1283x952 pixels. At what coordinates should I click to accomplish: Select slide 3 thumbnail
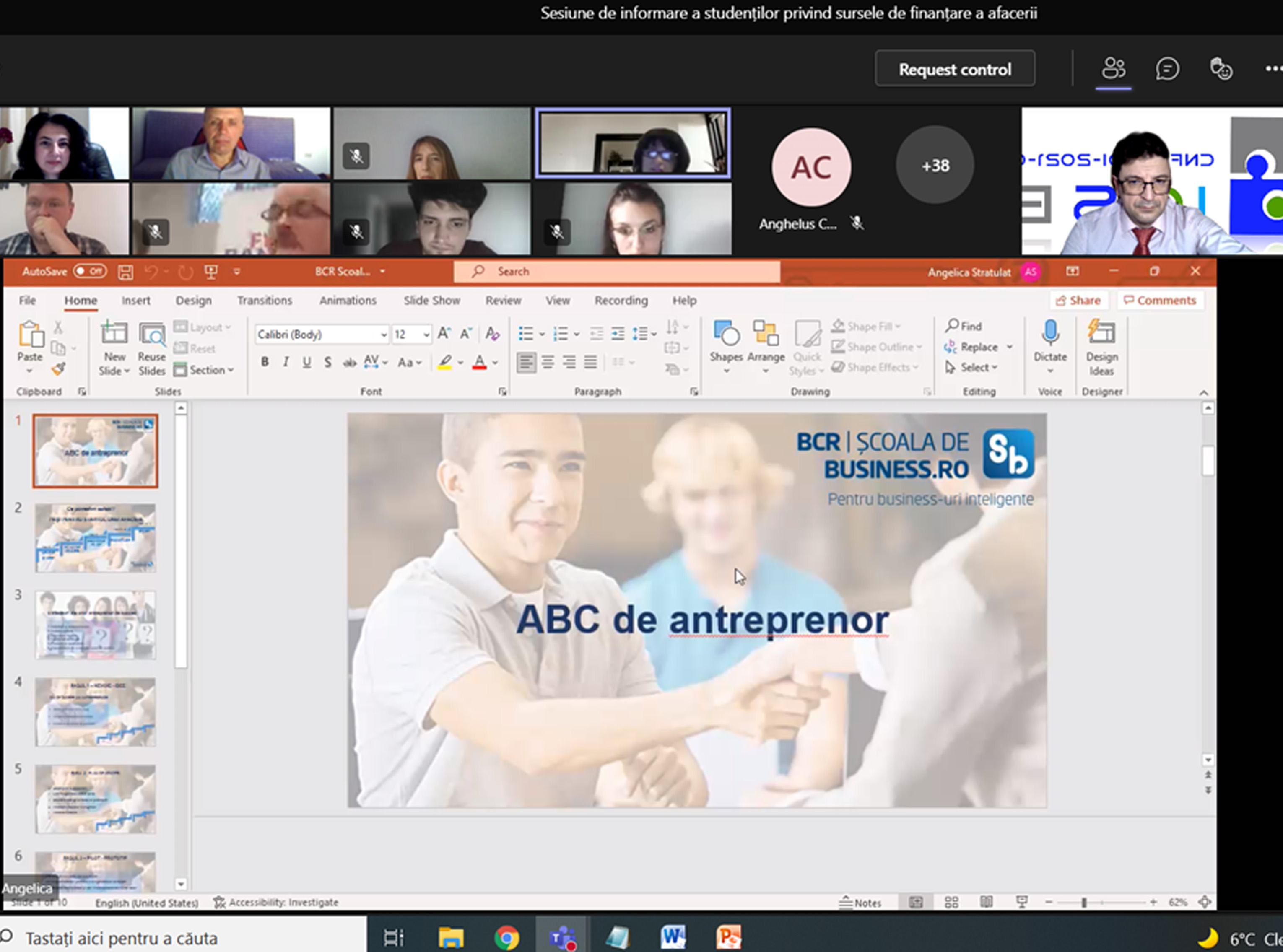[x=95, y=625]
